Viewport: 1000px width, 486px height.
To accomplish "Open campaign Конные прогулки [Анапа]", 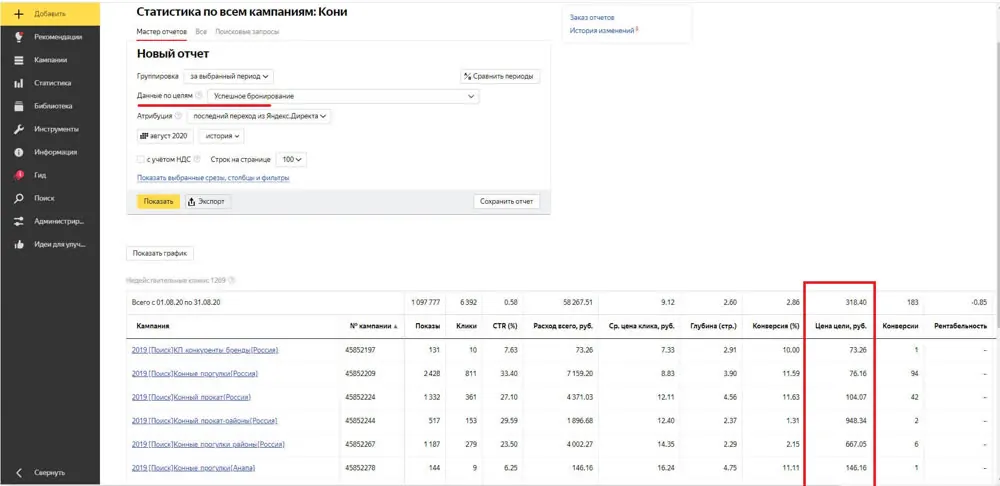I will pos(193,468).
